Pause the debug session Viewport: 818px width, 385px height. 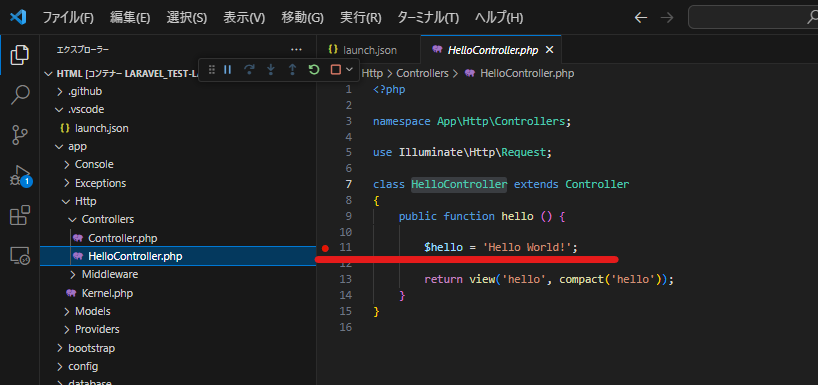[227, 69]
